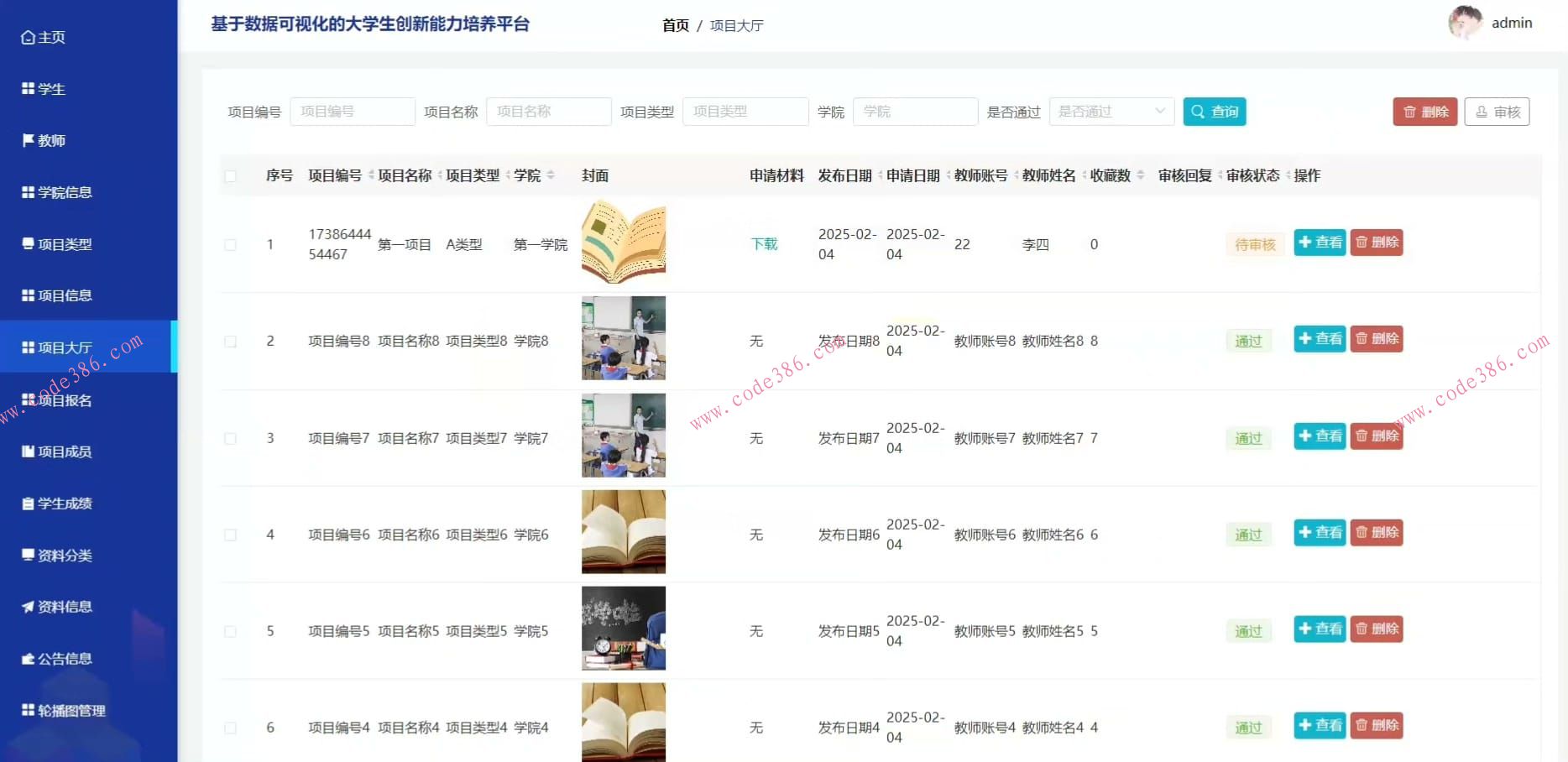Tick the checkbox for 第一项目 row
The image size is (1568, 762).
pyautogui.click(x=231, y=245)
